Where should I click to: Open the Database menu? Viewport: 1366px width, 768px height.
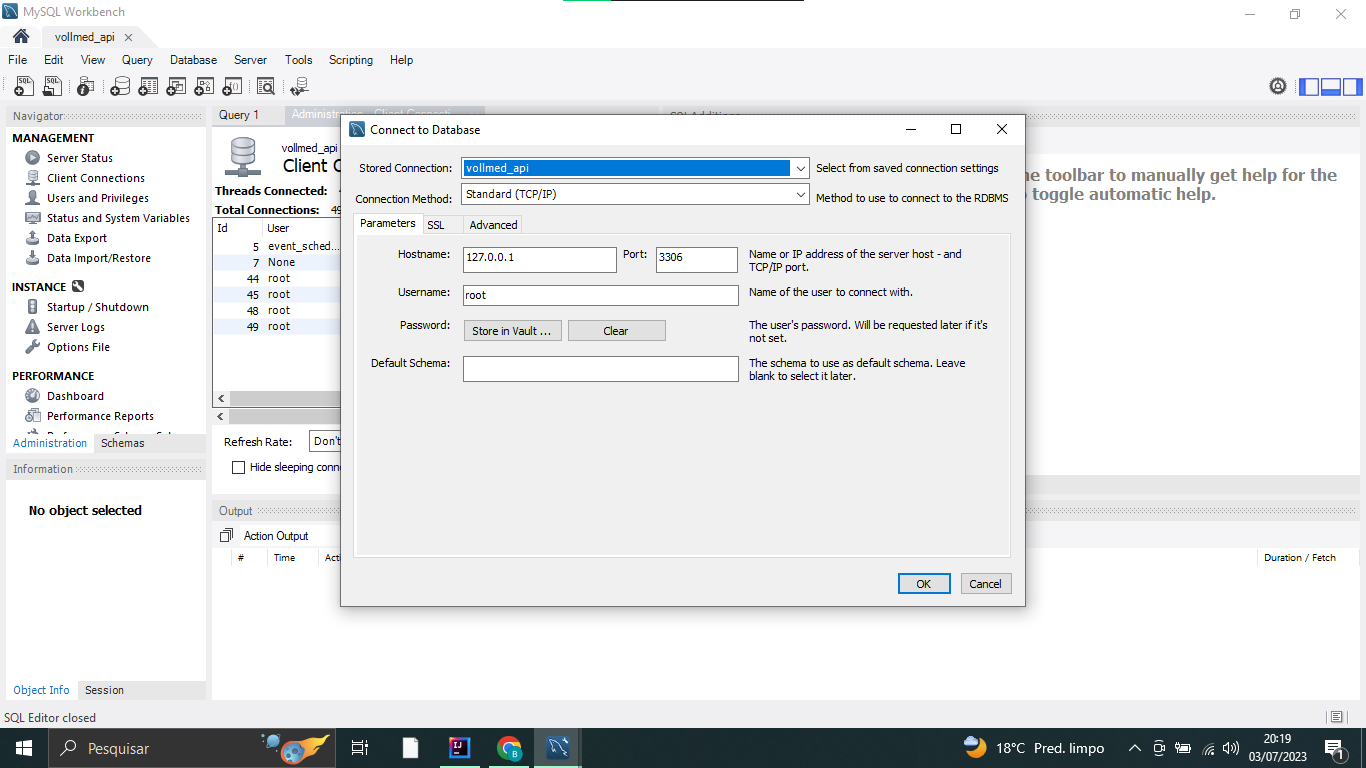point(193,60)
